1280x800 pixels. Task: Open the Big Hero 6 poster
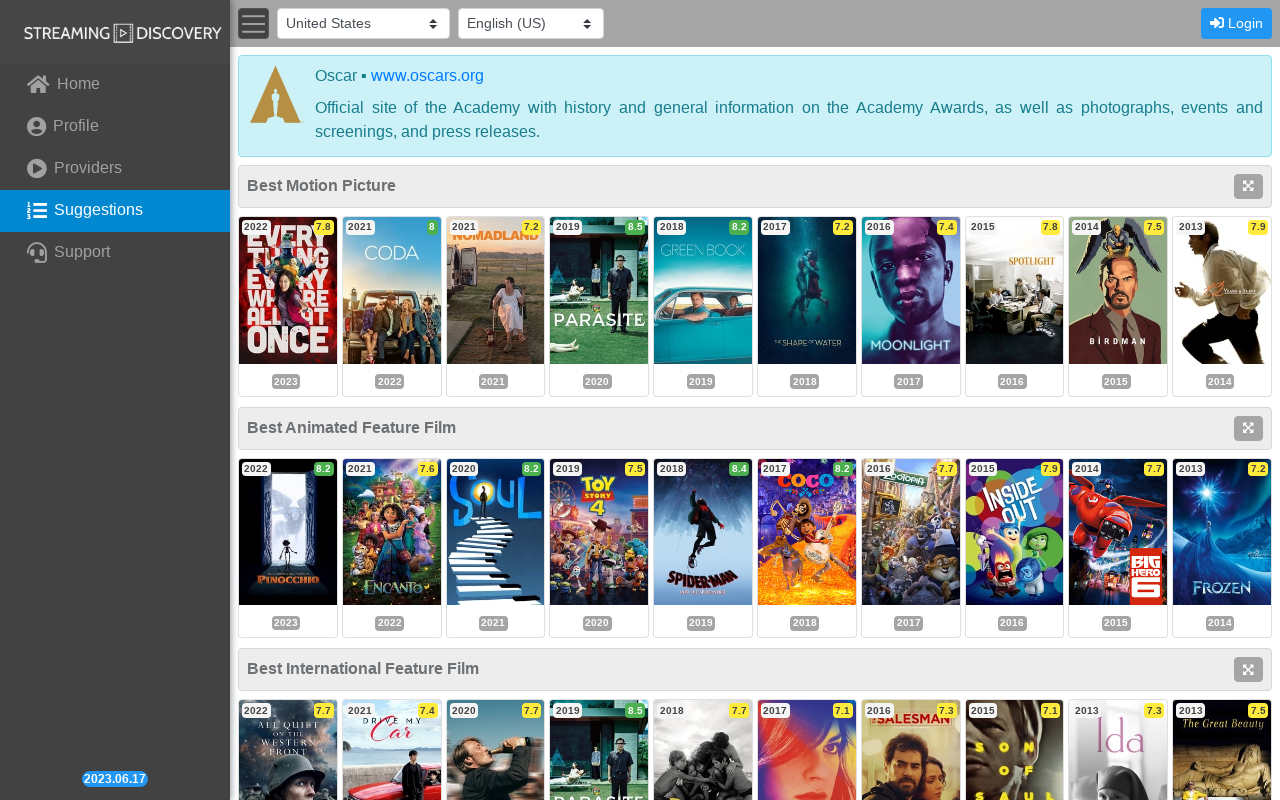coord(1118,532)
